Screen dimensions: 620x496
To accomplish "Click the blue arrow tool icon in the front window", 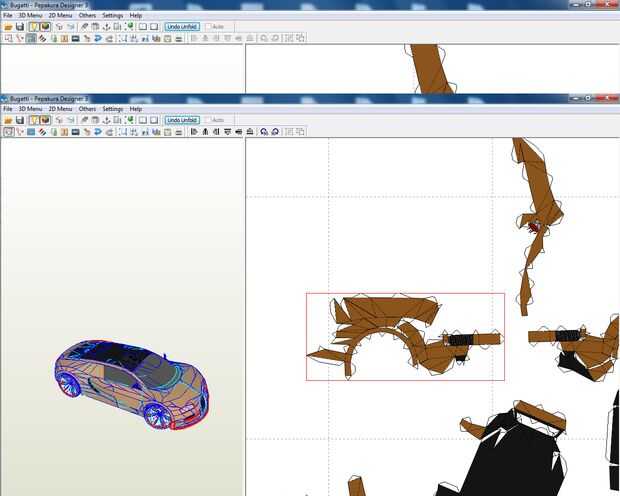I will pyautogui.click(x=98, y=132).
